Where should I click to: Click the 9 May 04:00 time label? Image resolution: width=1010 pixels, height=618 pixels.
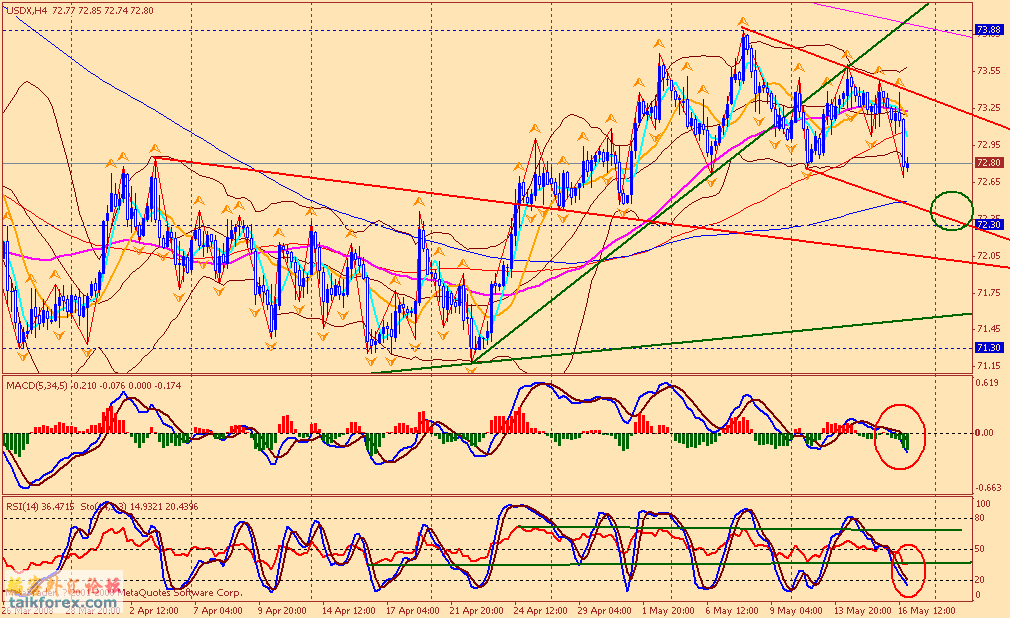(796, 610)
